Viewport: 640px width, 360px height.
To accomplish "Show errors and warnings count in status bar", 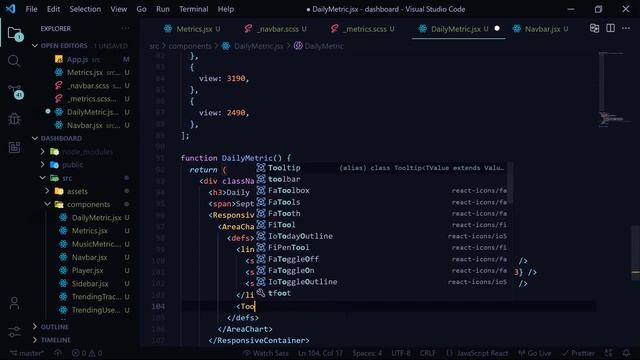I will tap(87, 353).
